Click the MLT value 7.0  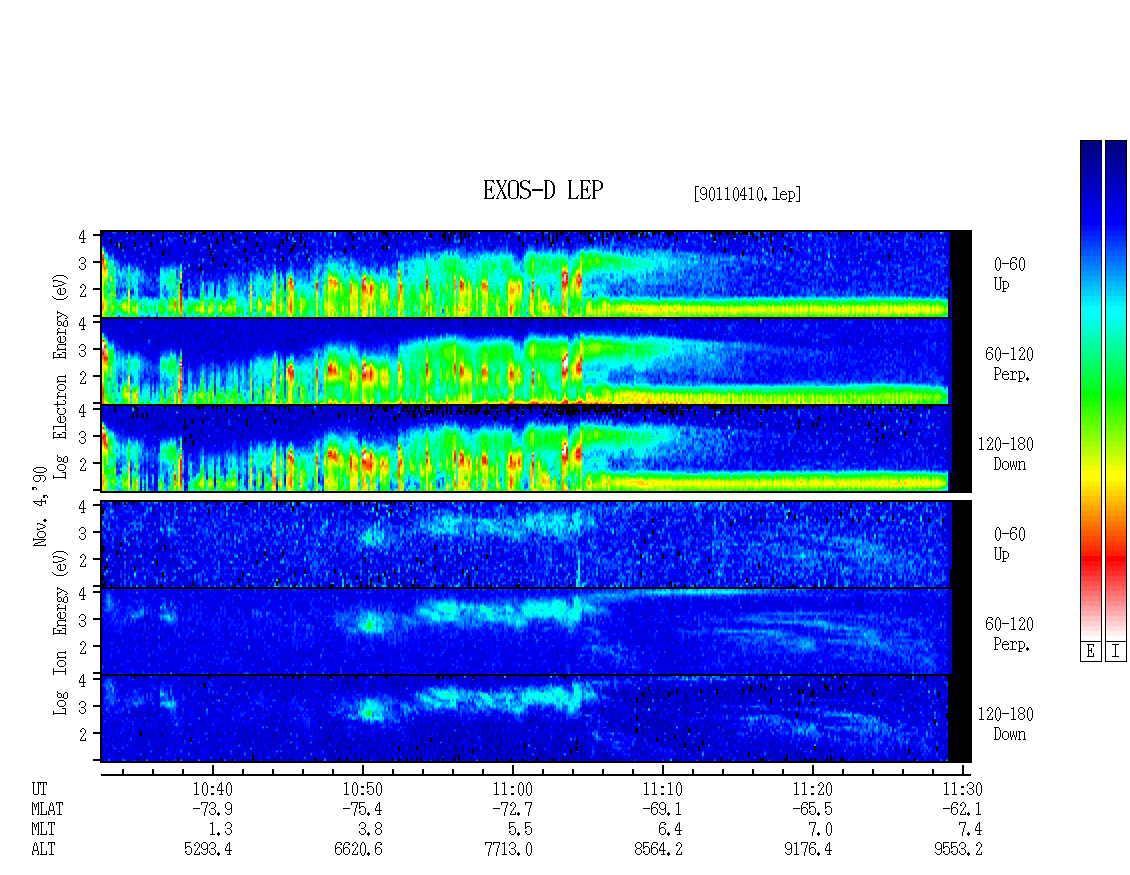coord(822,830)
